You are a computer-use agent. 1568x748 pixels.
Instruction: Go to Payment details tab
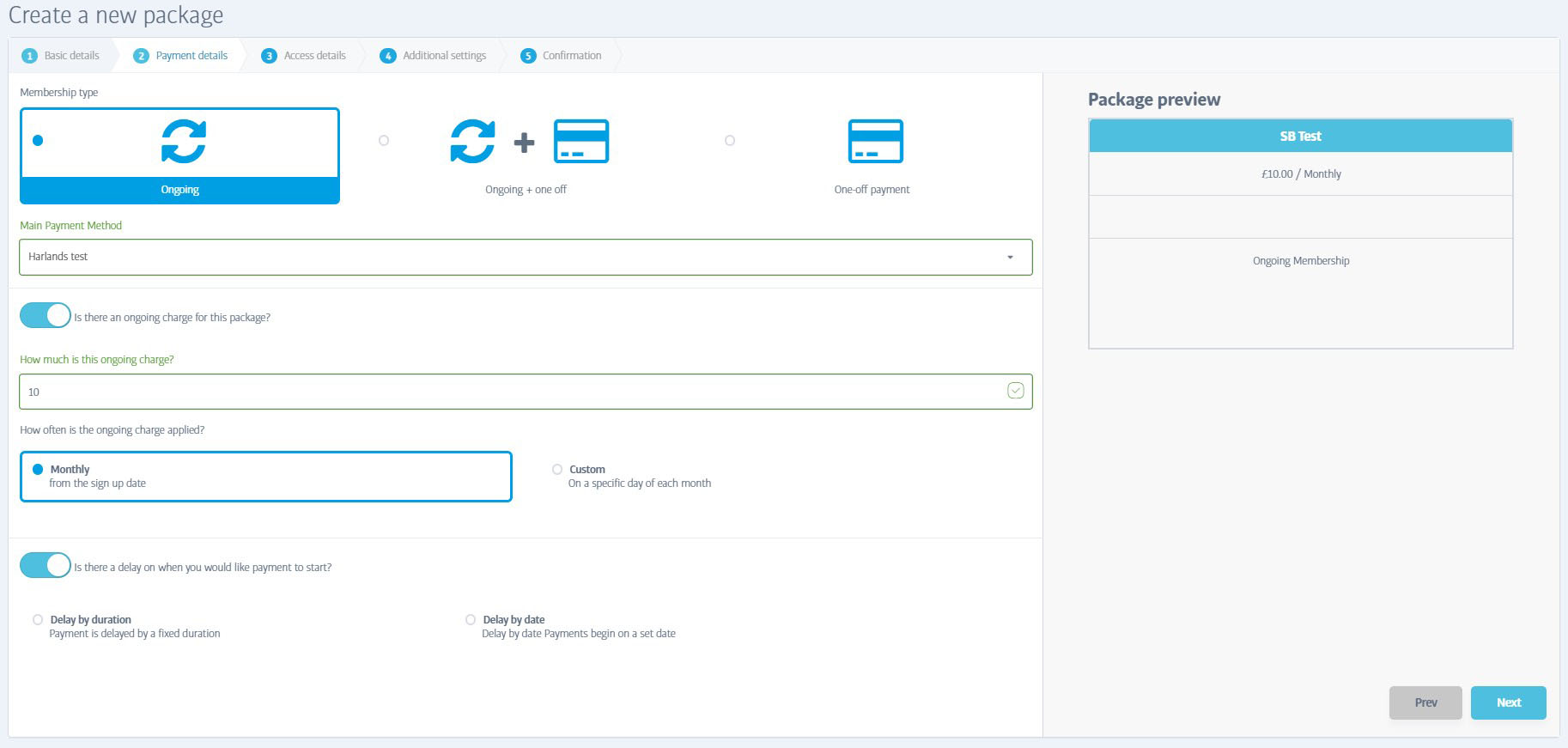pyautogui.click(x=181, y=56)
